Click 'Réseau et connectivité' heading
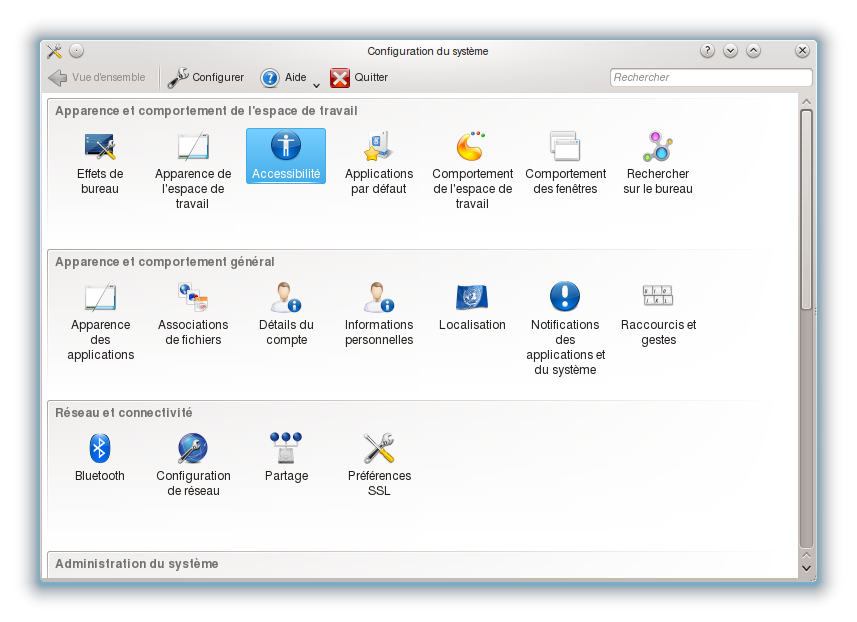 pos(124,413)
